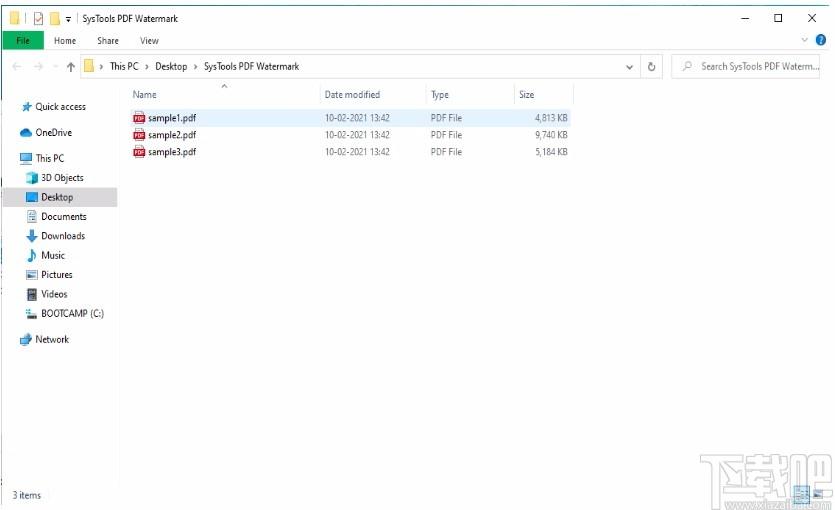Click the New Folder icon in the title bar
Viewport: 835px width, 510px height.
[54, 19]
